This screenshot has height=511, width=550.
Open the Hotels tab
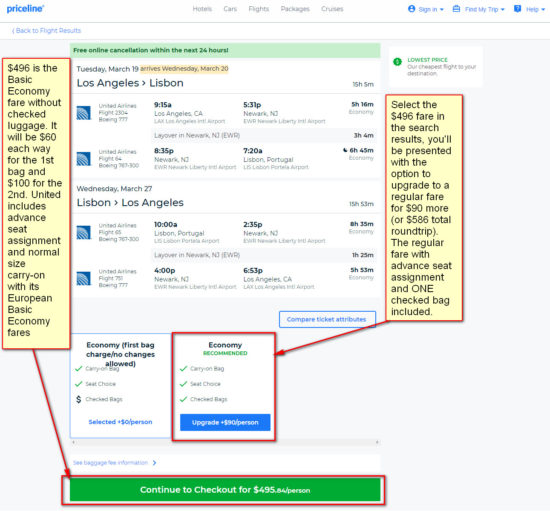pos(202,9)
